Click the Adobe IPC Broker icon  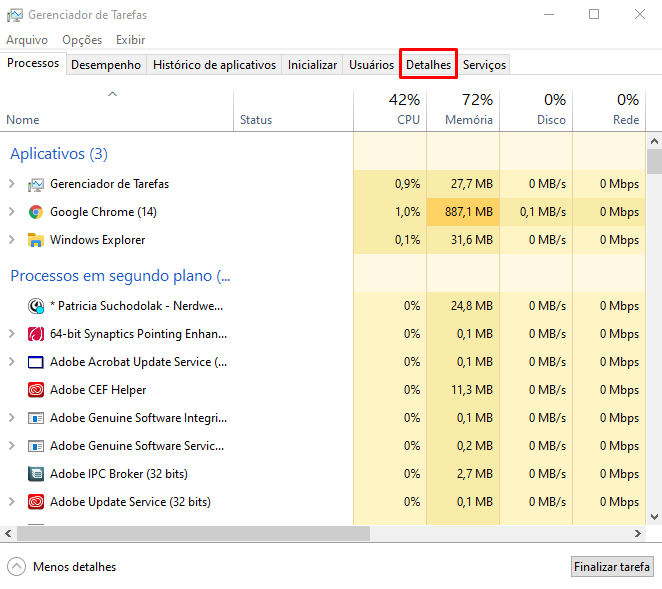point(36,474)
